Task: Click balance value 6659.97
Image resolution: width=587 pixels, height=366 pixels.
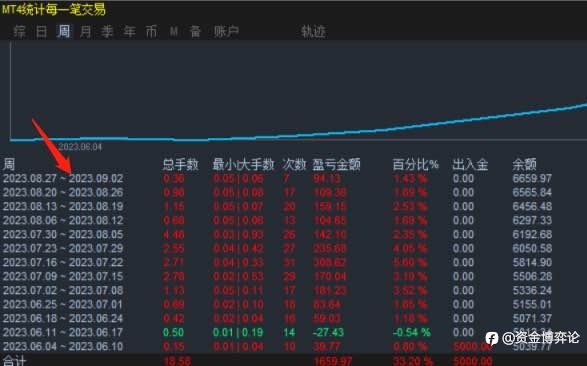Action: 532,179
